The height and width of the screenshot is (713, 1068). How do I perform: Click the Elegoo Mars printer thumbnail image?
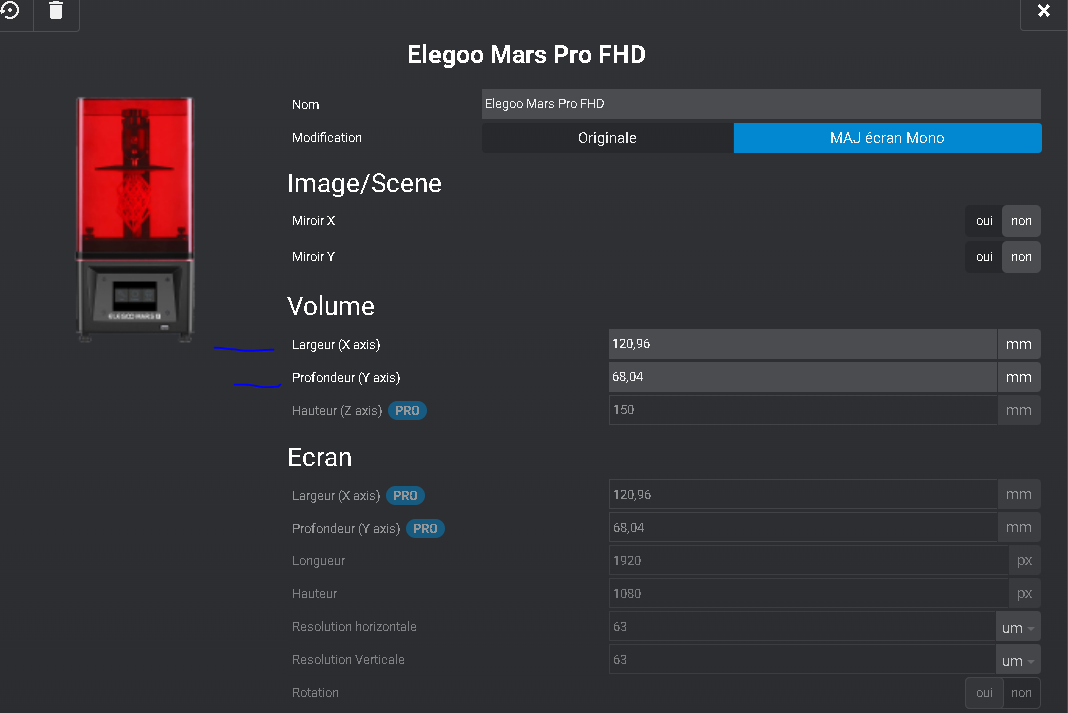tap(135, 219)
